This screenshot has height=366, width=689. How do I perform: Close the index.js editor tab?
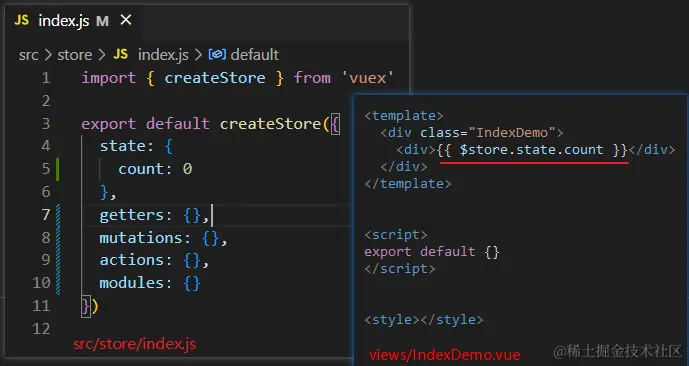click(x=126, y=20)
